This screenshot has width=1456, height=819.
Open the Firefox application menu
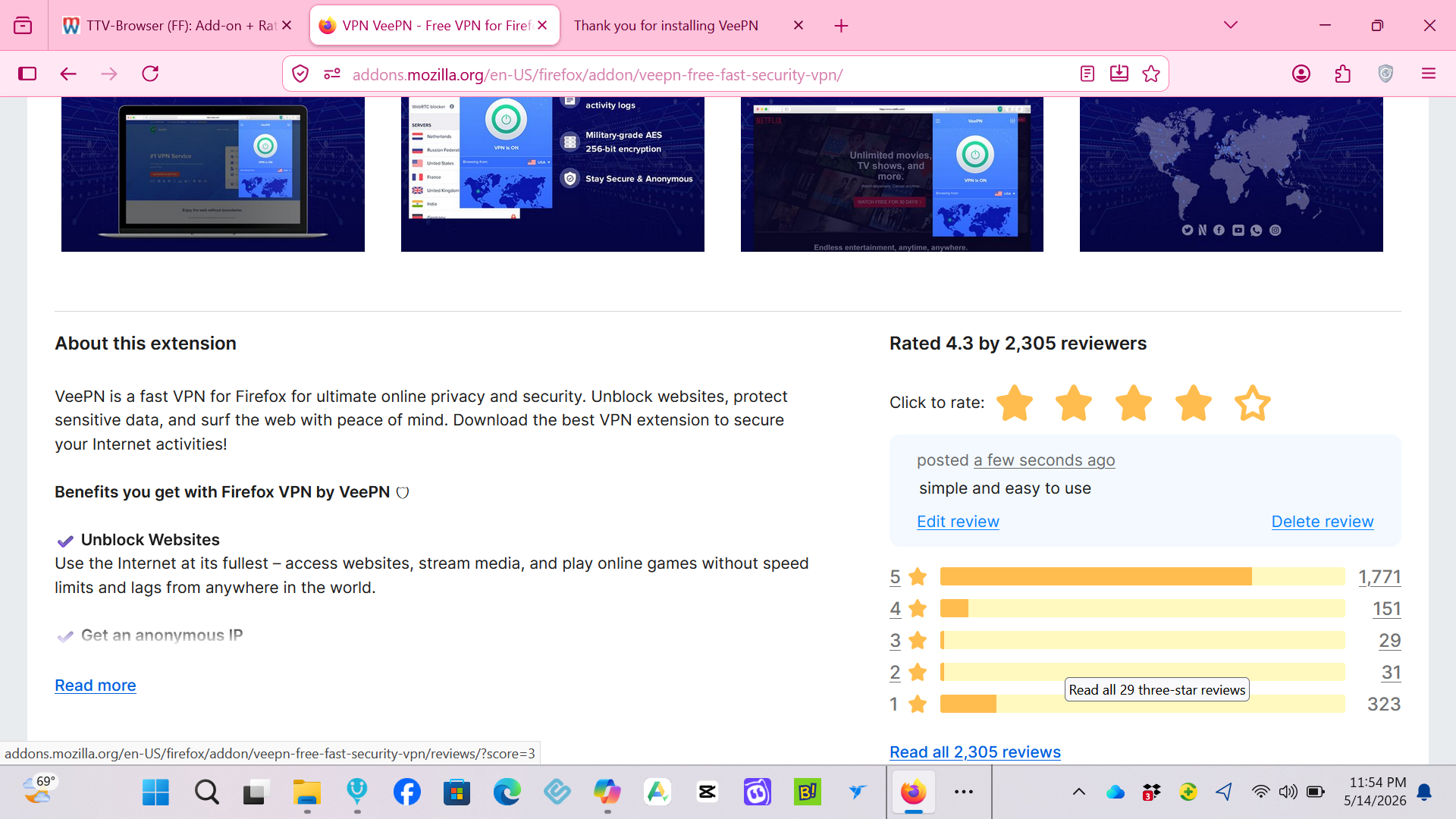(1429, 74)
